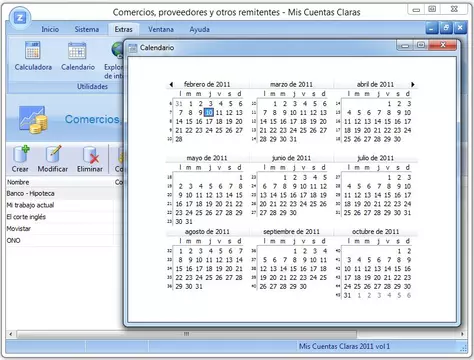Click the coins chart Comercios icon

point(33,120)
